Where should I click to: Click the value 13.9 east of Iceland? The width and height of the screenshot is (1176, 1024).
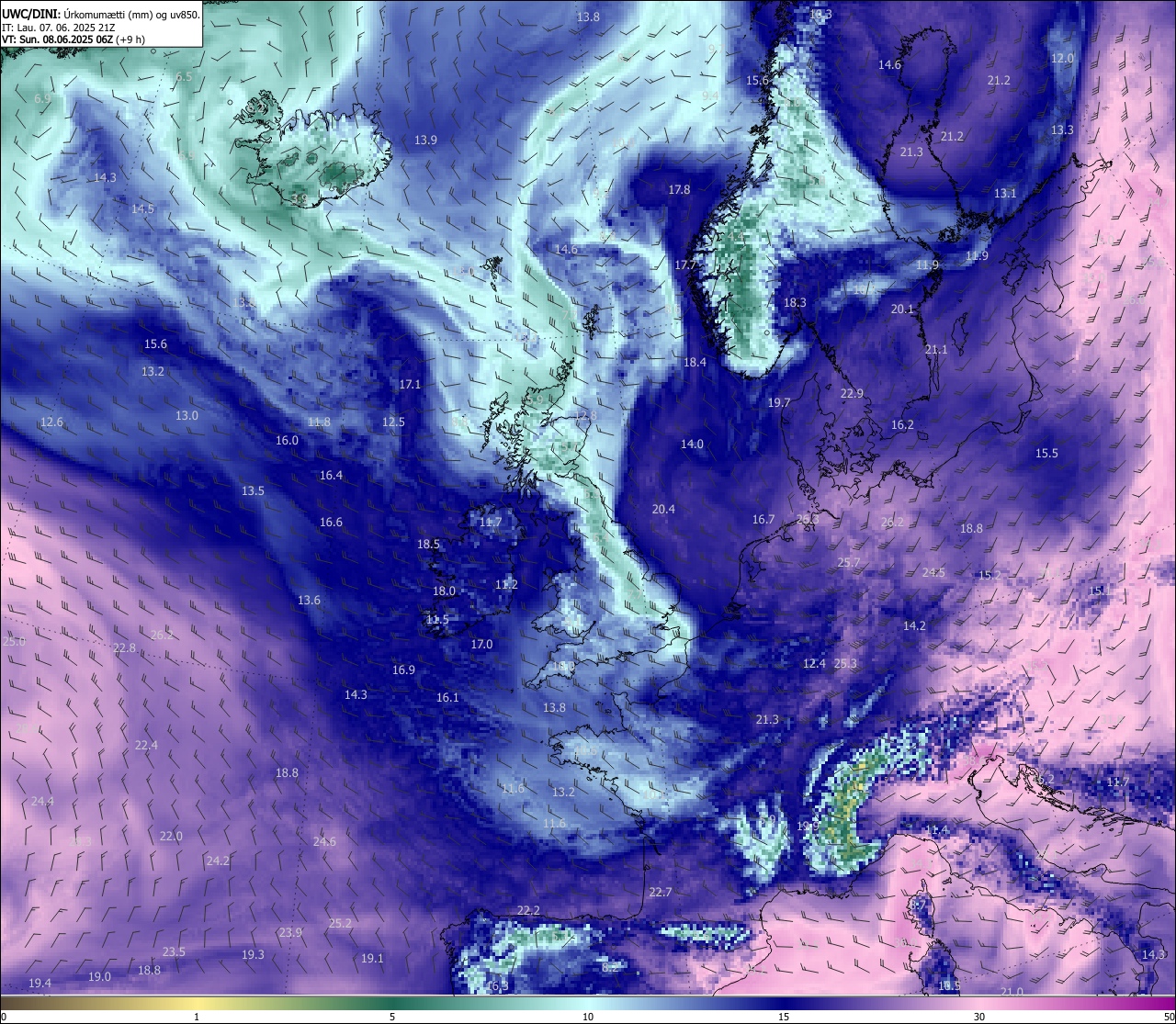pos(425,141)
